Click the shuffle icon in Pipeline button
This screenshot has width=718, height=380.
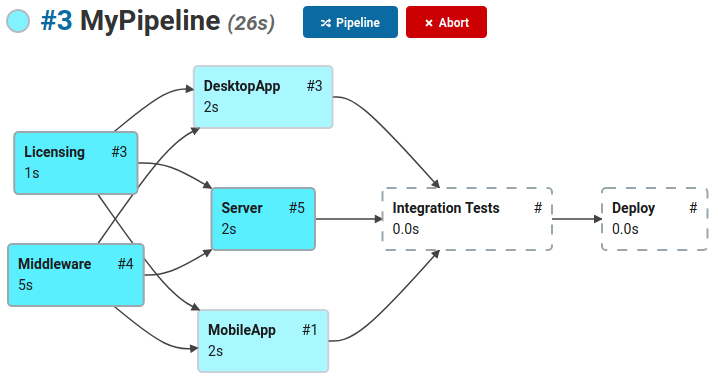pos(326,23)
